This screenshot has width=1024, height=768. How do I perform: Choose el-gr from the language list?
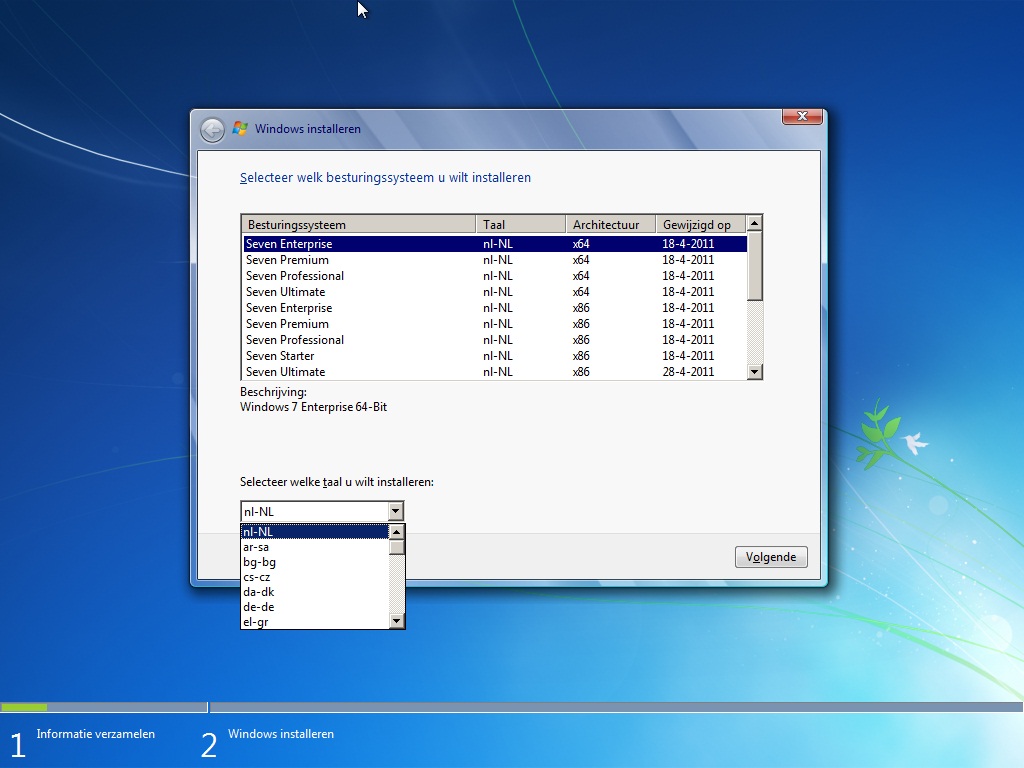click(x=315, y=622)
